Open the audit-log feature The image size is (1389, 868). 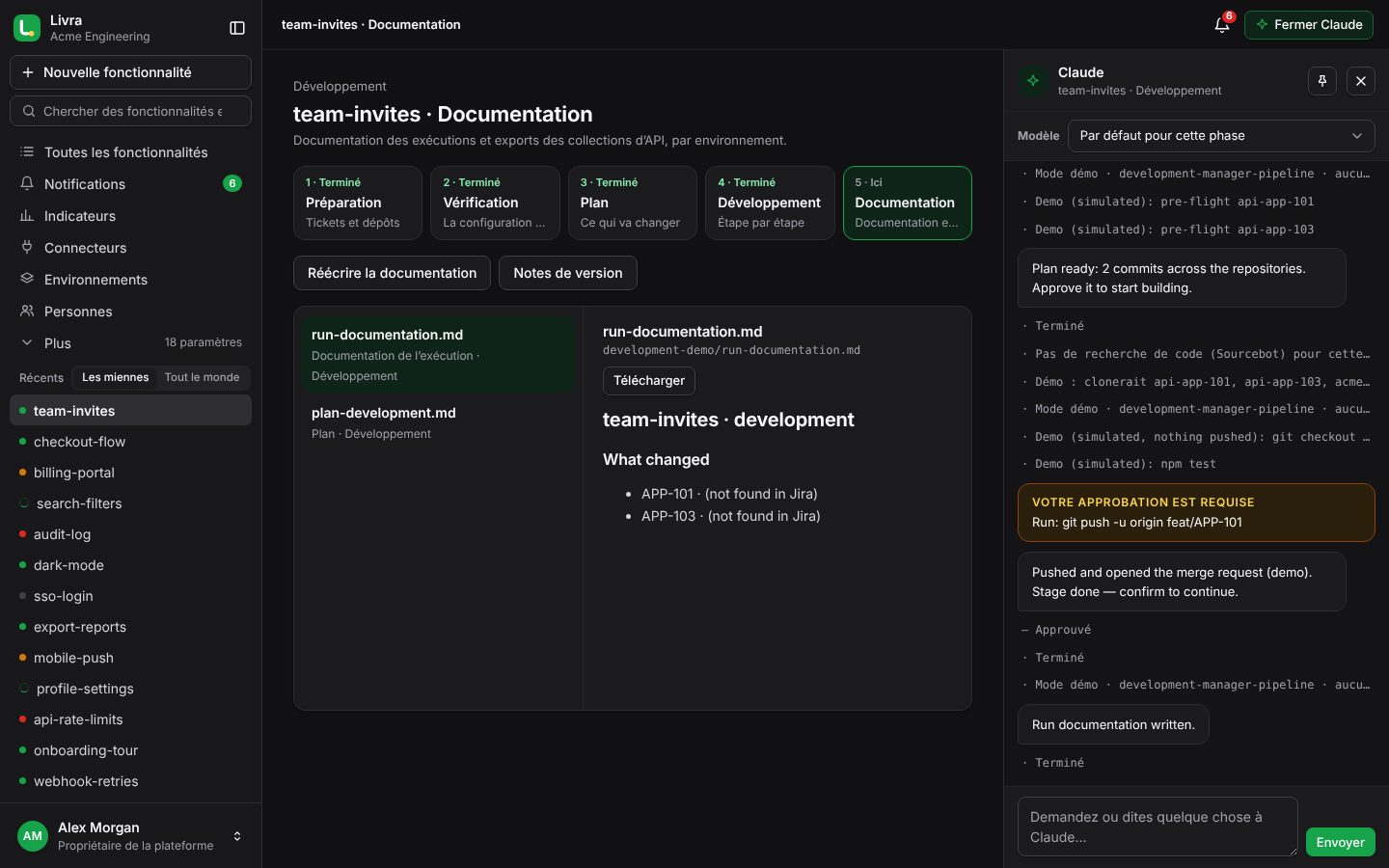(x=130, y=534)
